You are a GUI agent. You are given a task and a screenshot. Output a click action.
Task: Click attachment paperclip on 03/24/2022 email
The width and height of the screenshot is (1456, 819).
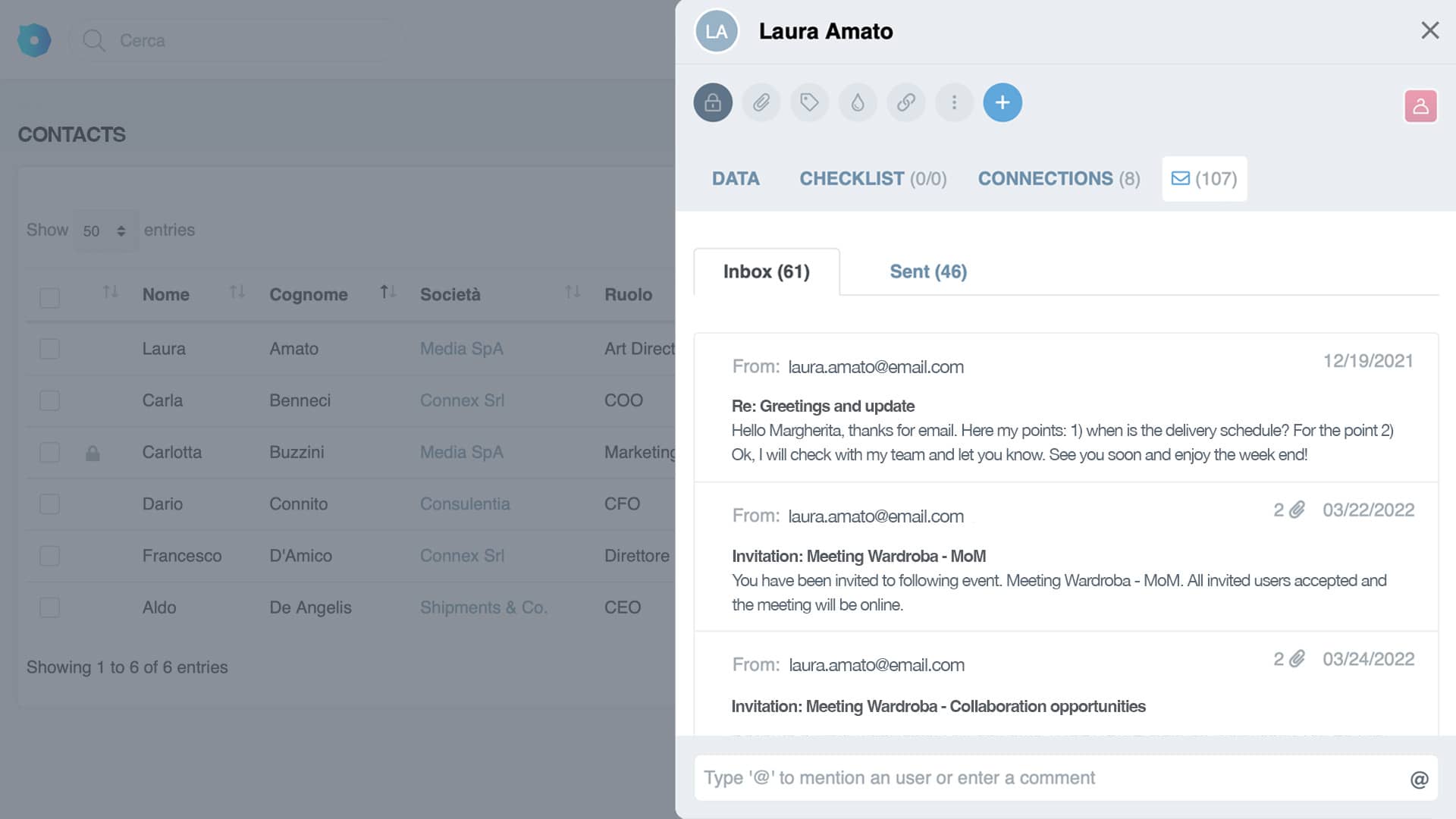[x=1298, y=659]
